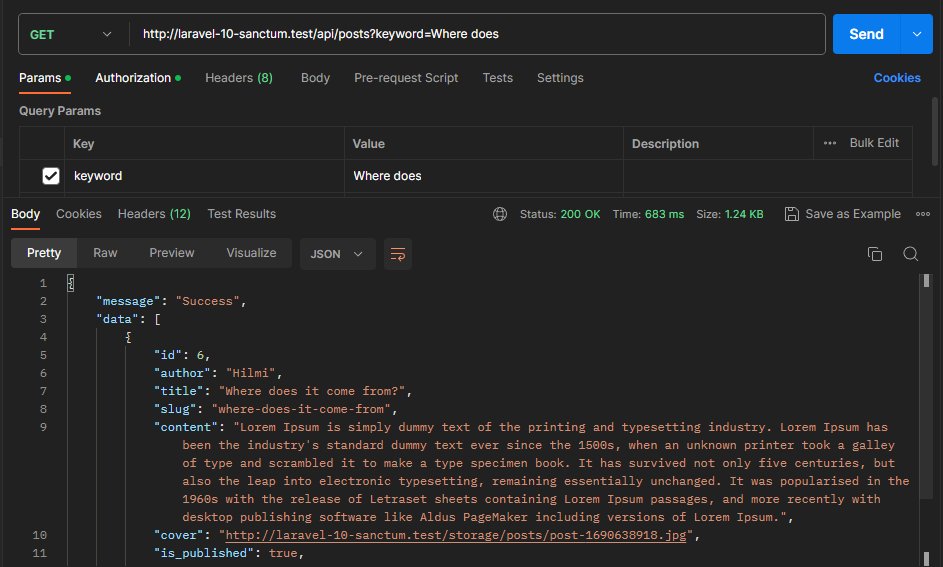
Task: Click the Size 1.24 KB indicator
Action: (x=730, y=214)
